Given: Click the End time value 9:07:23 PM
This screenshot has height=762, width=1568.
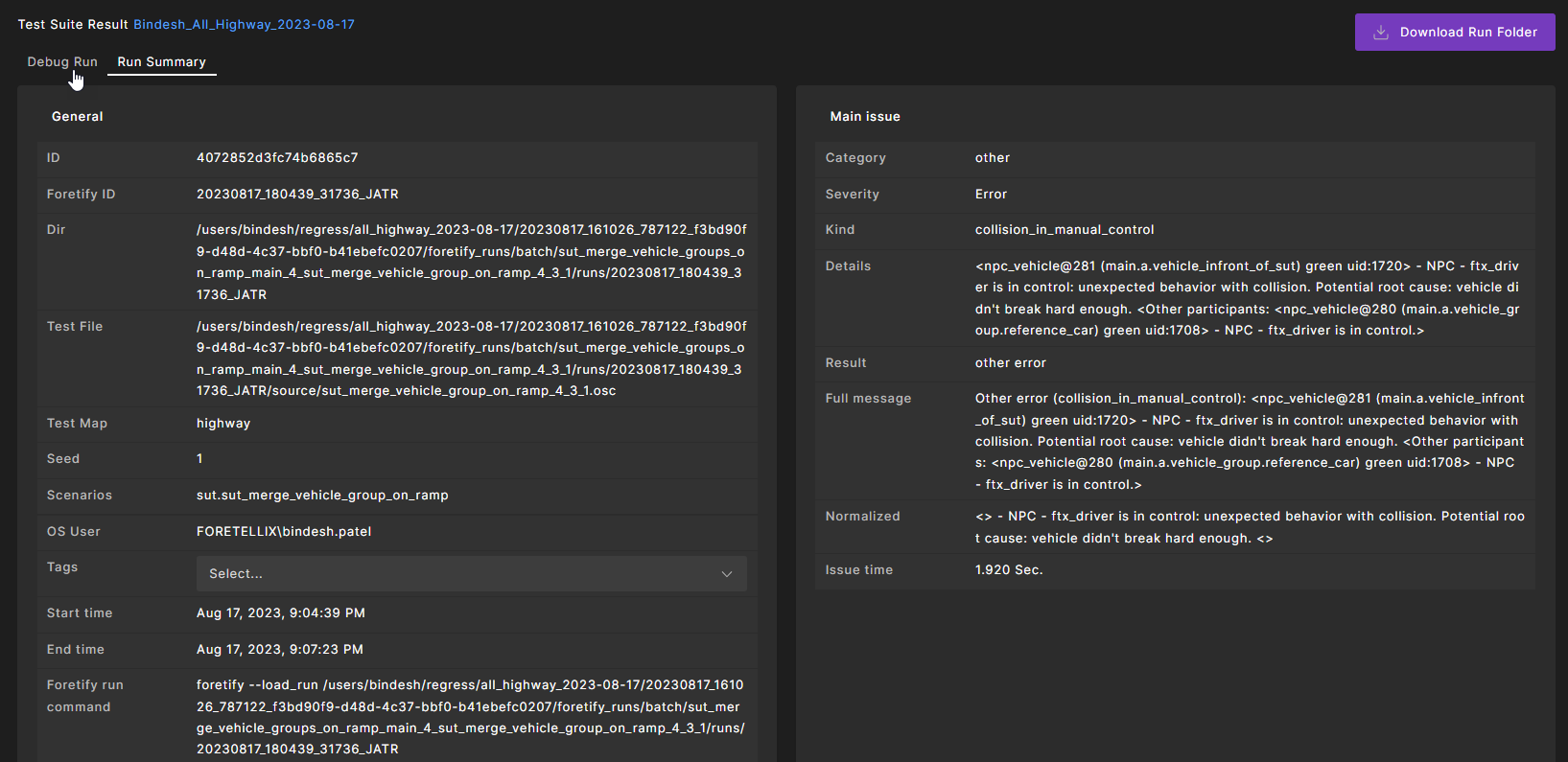Looking at the screenshot, I should (x=280, y=650).
